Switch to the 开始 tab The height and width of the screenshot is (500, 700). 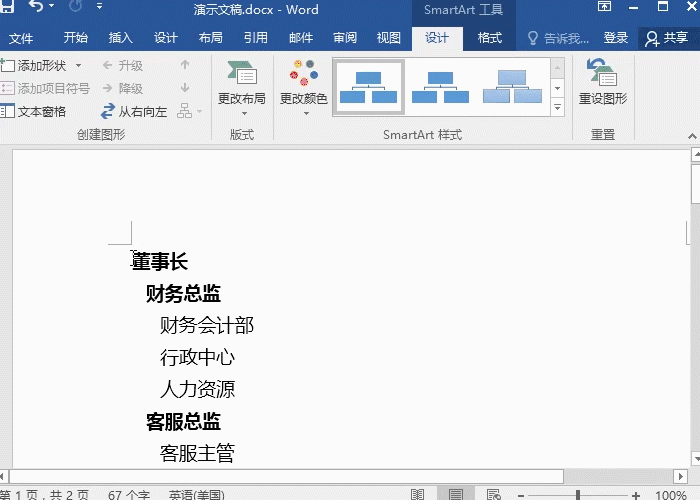75,38
